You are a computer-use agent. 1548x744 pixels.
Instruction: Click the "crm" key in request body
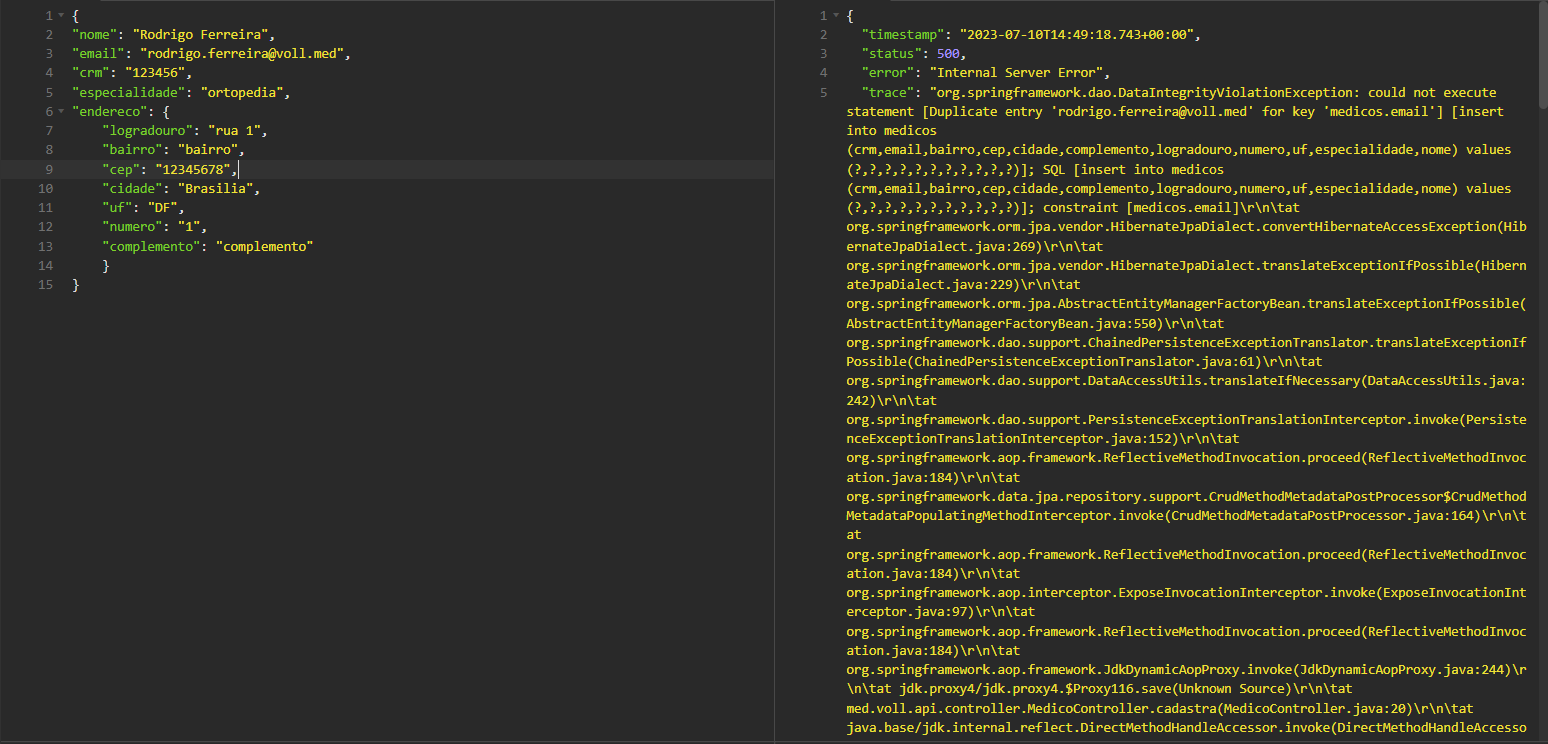[x=91, y=73]
